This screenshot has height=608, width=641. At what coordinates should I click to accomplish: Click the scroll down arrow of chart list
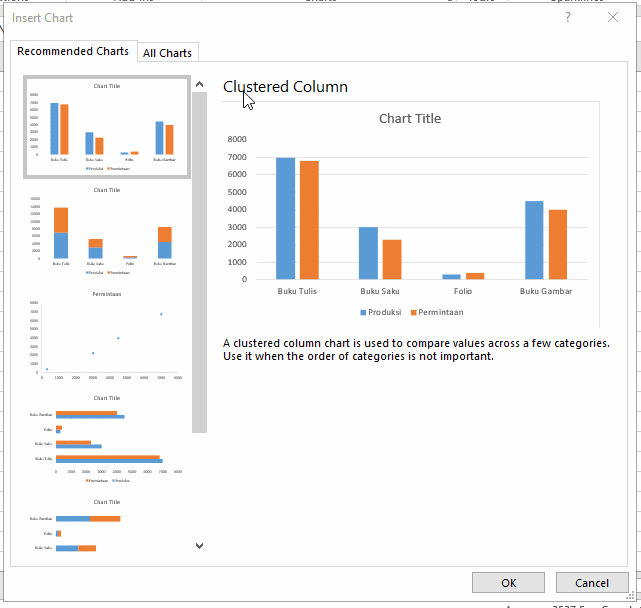coord(199,546)
